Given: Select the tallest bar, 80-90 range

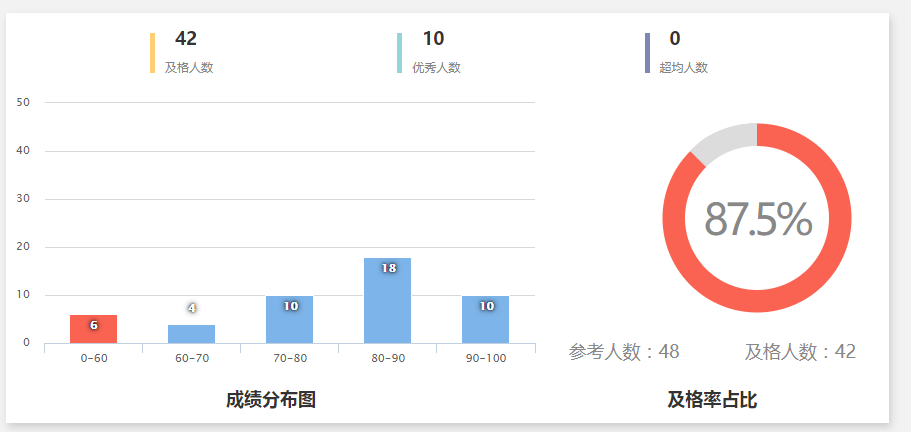Looking at the screenshot, I should click(387, 301).
